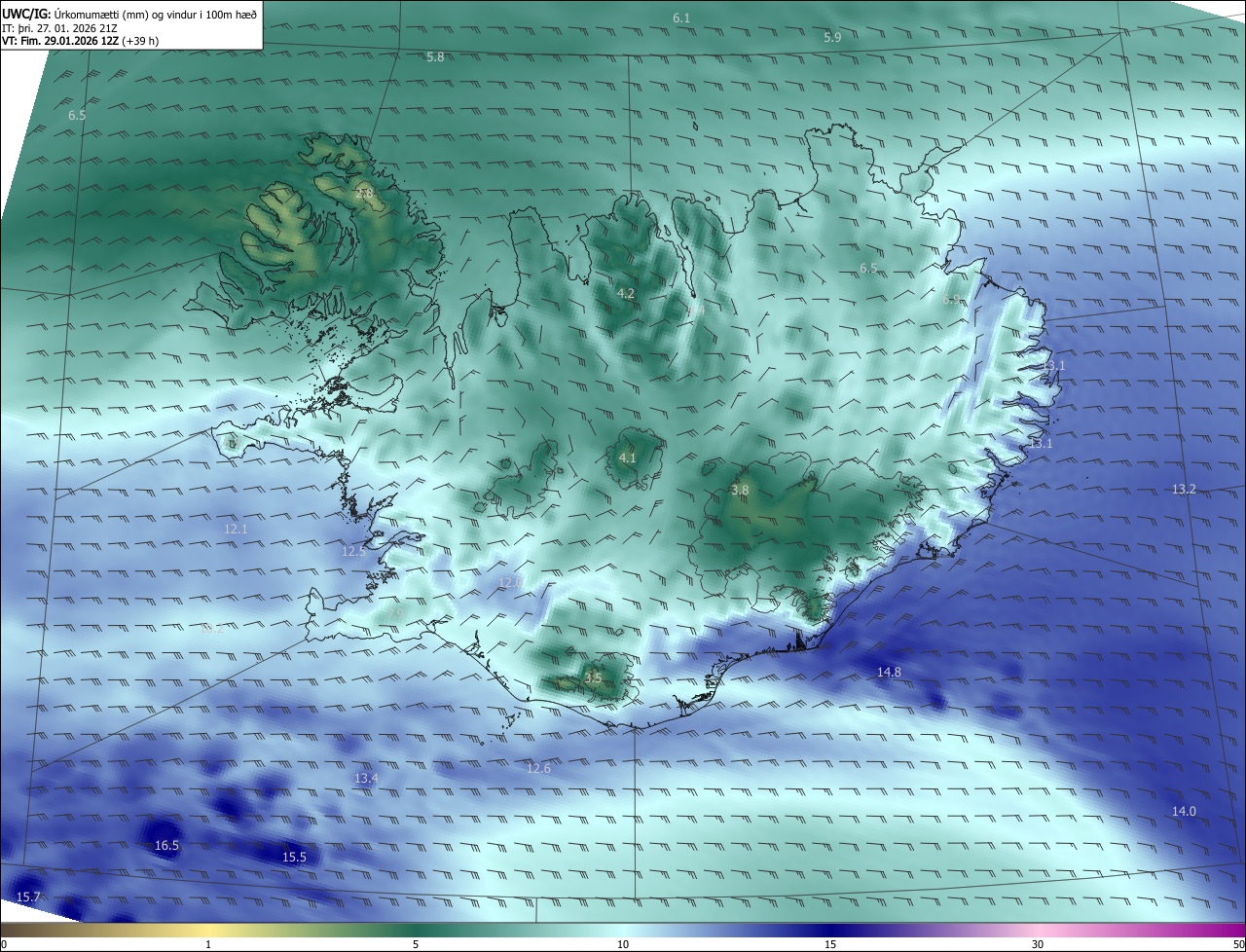Click the 12.6 value label

tap(538, 769)
